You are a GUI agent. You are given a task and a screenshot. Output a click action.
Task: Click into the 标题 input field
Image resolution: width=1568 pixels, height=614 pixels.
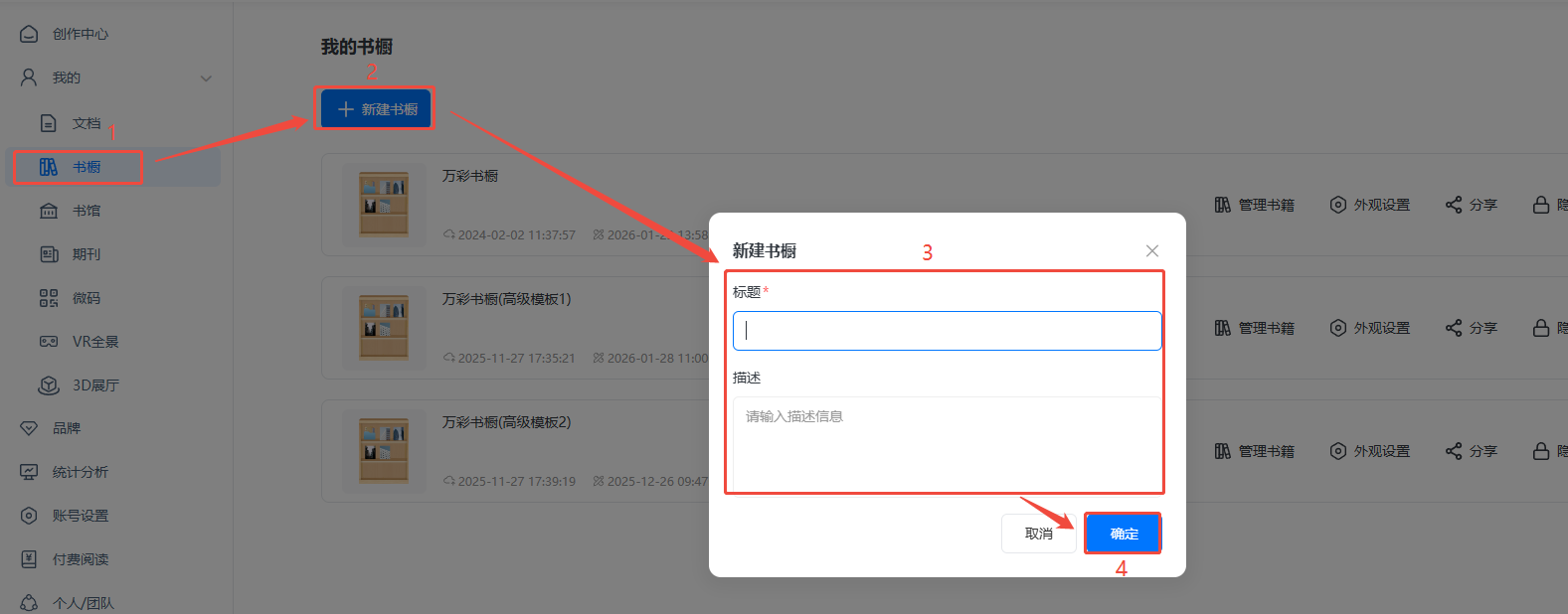(x=947, y=331)
